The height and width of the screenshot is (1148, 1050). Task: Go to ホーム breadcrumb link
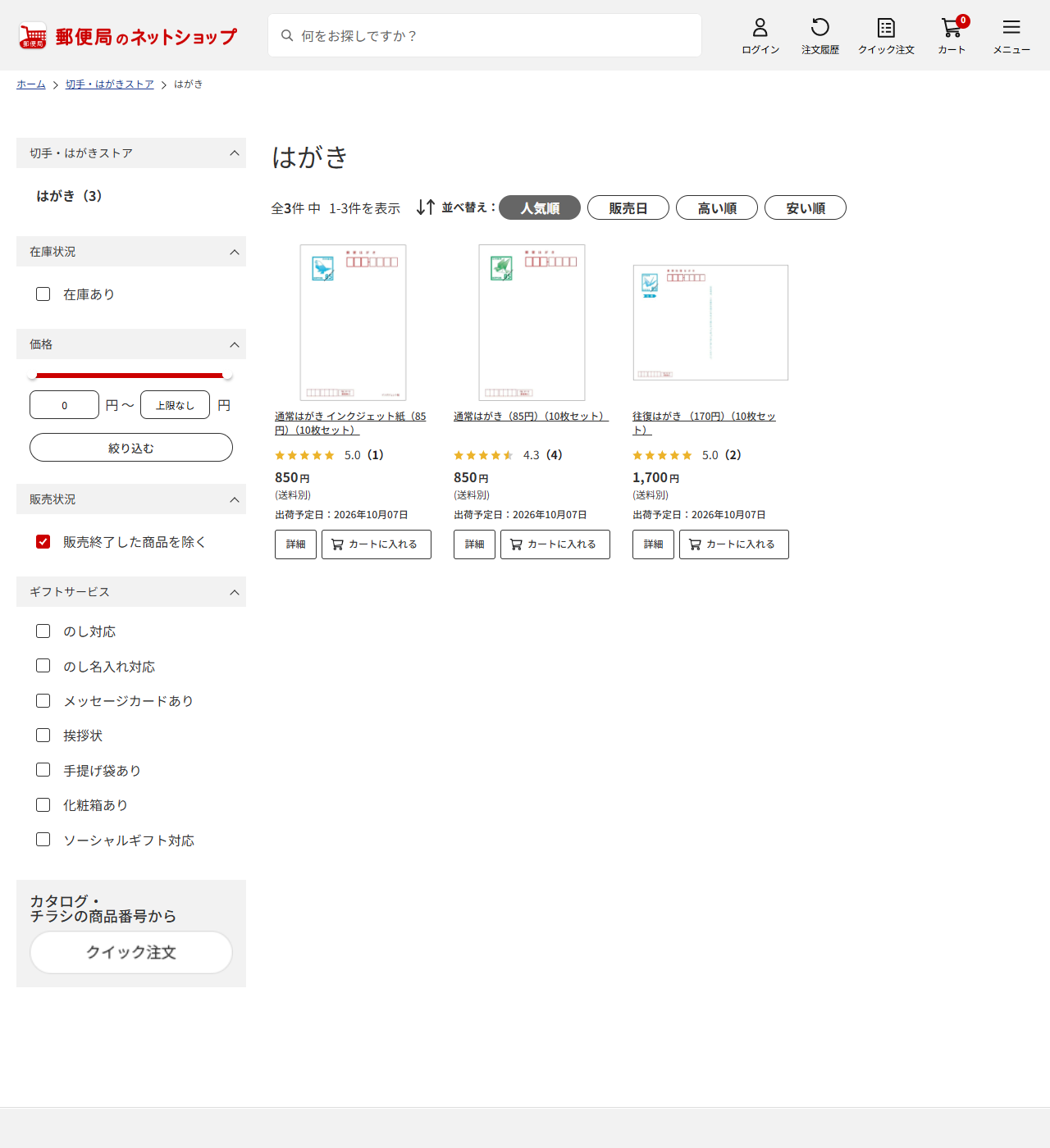31,84
